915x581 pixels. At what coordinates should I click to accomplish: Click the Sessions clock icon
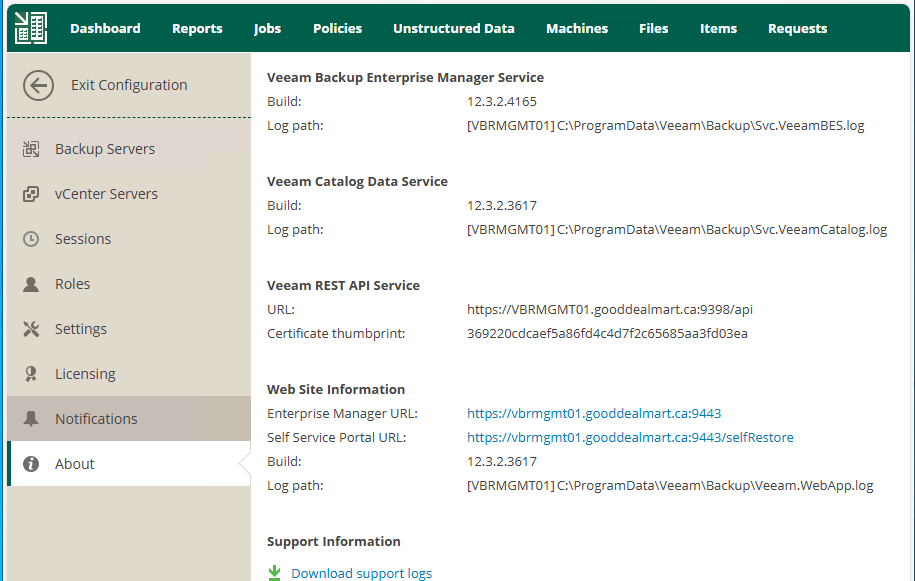click(31, 239)
